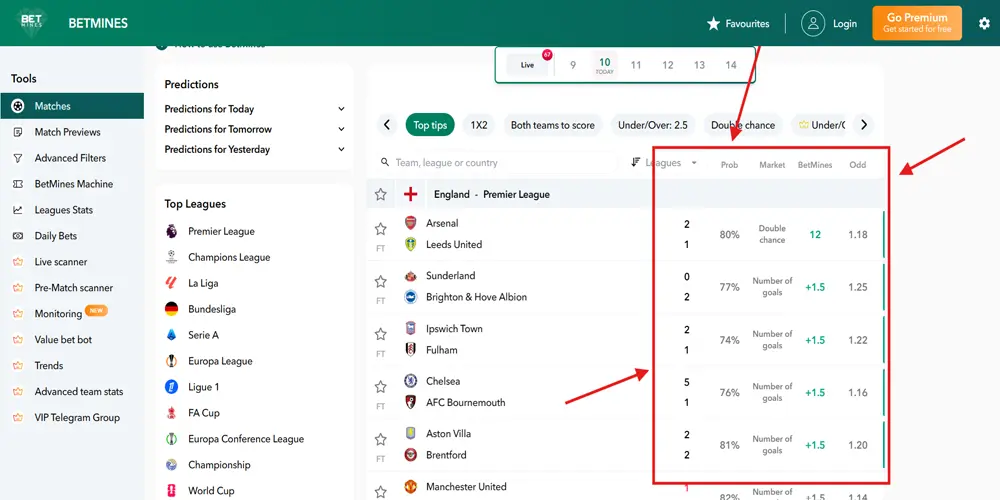Star the Ipswich Town vs Fulham match
The image size is (1000, 500).
(381, 334)
